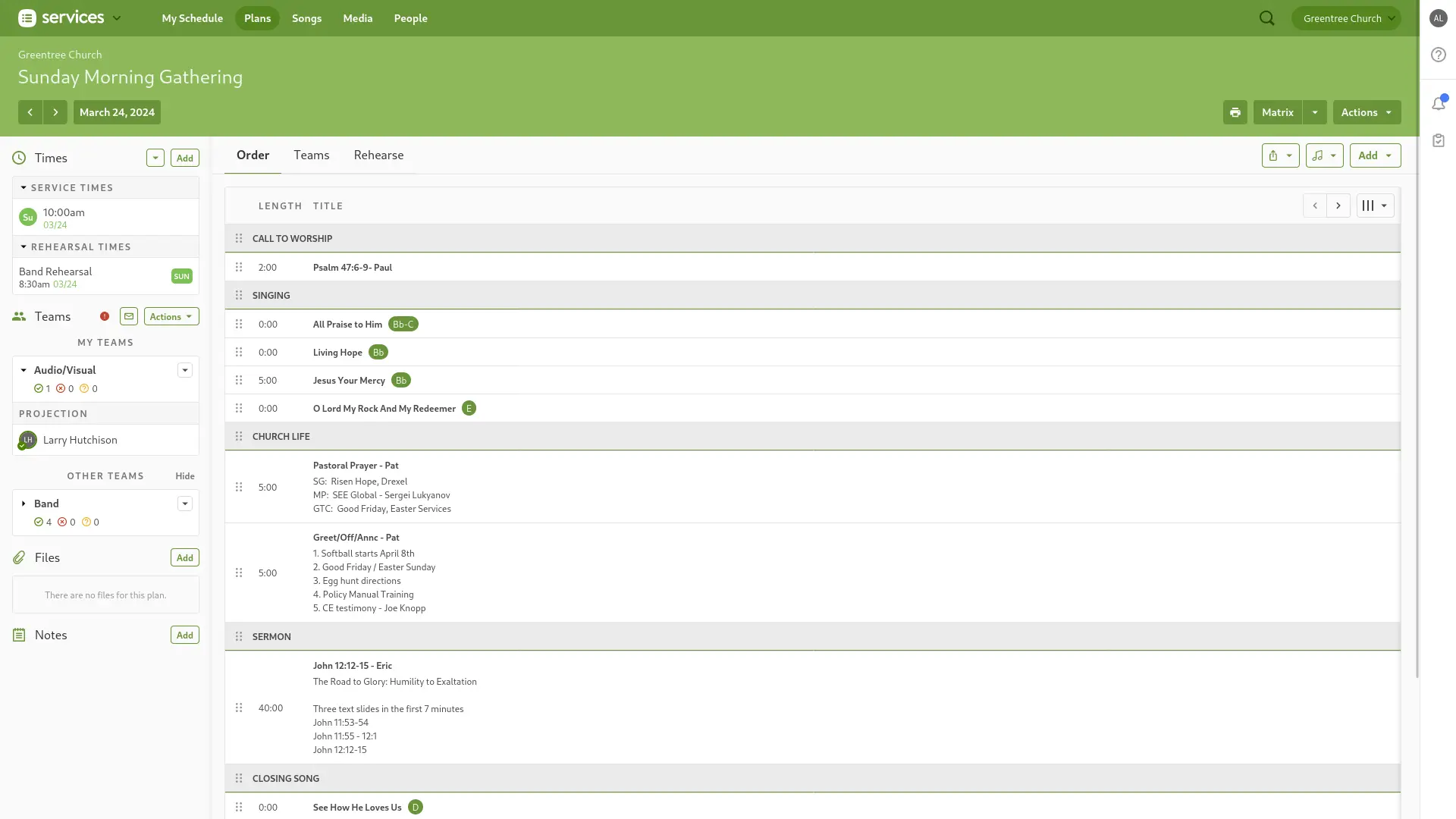Collapse the Service Times section
1456x819 pixels.
pyautogui.click(x=24, y=187)
